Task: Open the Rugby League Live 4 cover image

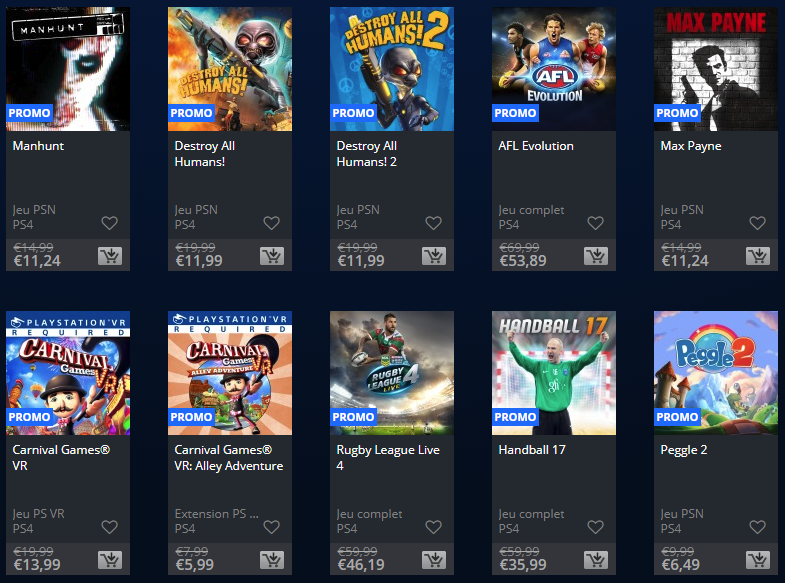Action: (x=392, y=373)
